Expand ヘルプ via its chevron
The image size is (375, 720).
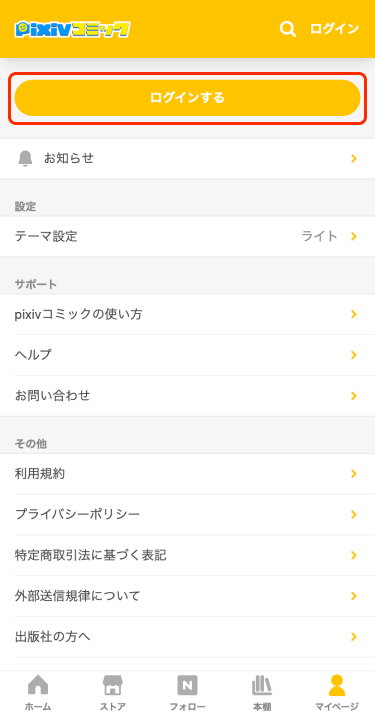coord(353,355)
